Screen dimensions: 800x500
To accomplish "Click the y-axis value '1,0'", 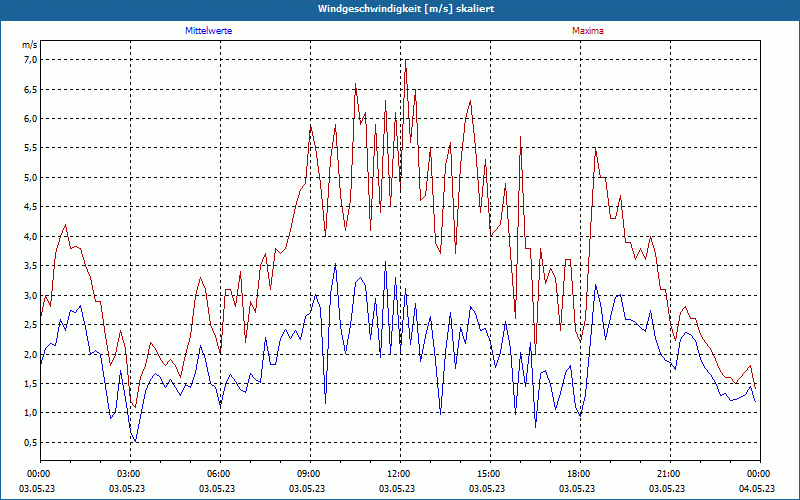I will [31, 413].
